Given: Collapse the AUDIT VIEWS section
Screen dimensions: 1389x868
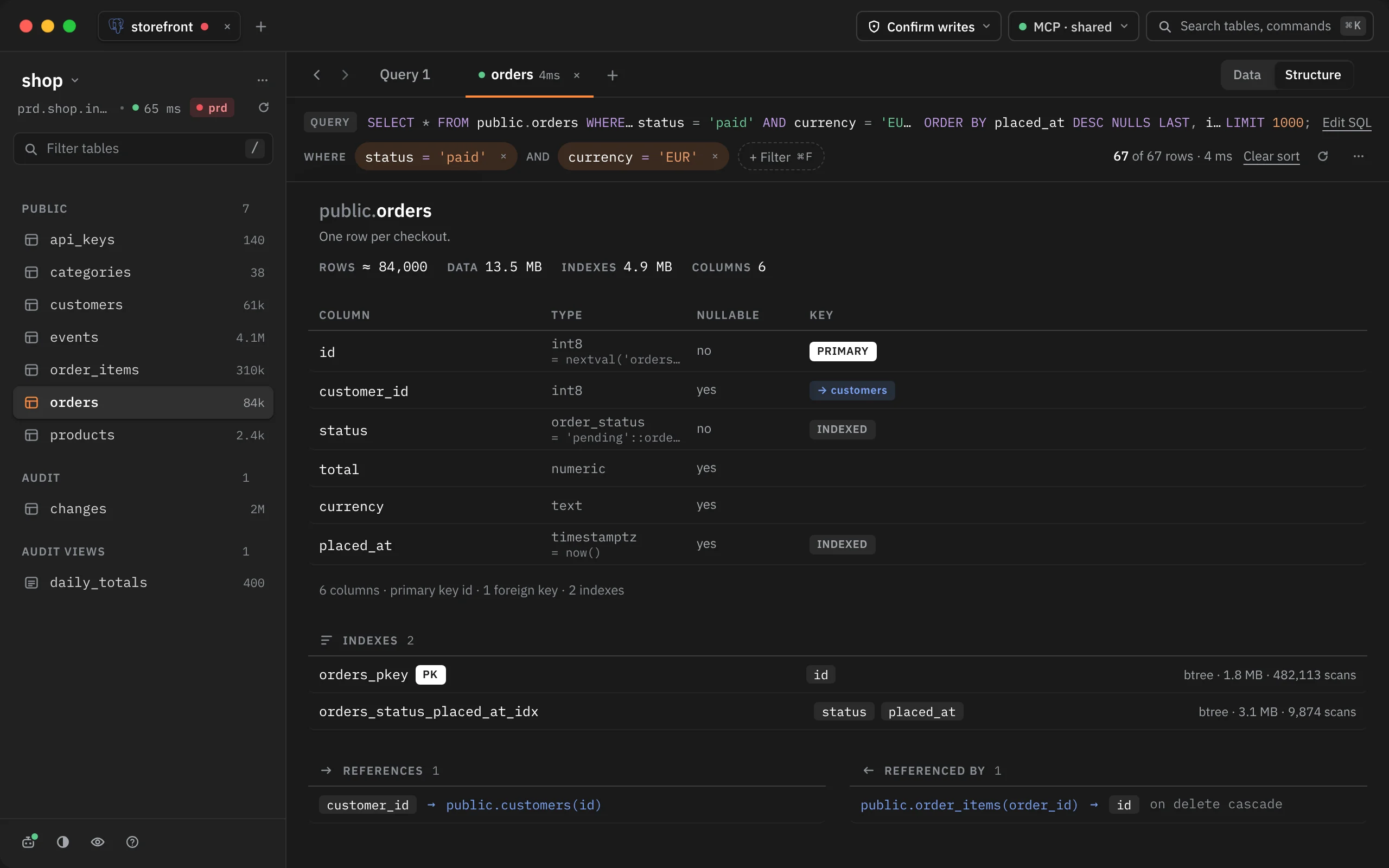Looking at the screenshot, I should click(63, 551).
